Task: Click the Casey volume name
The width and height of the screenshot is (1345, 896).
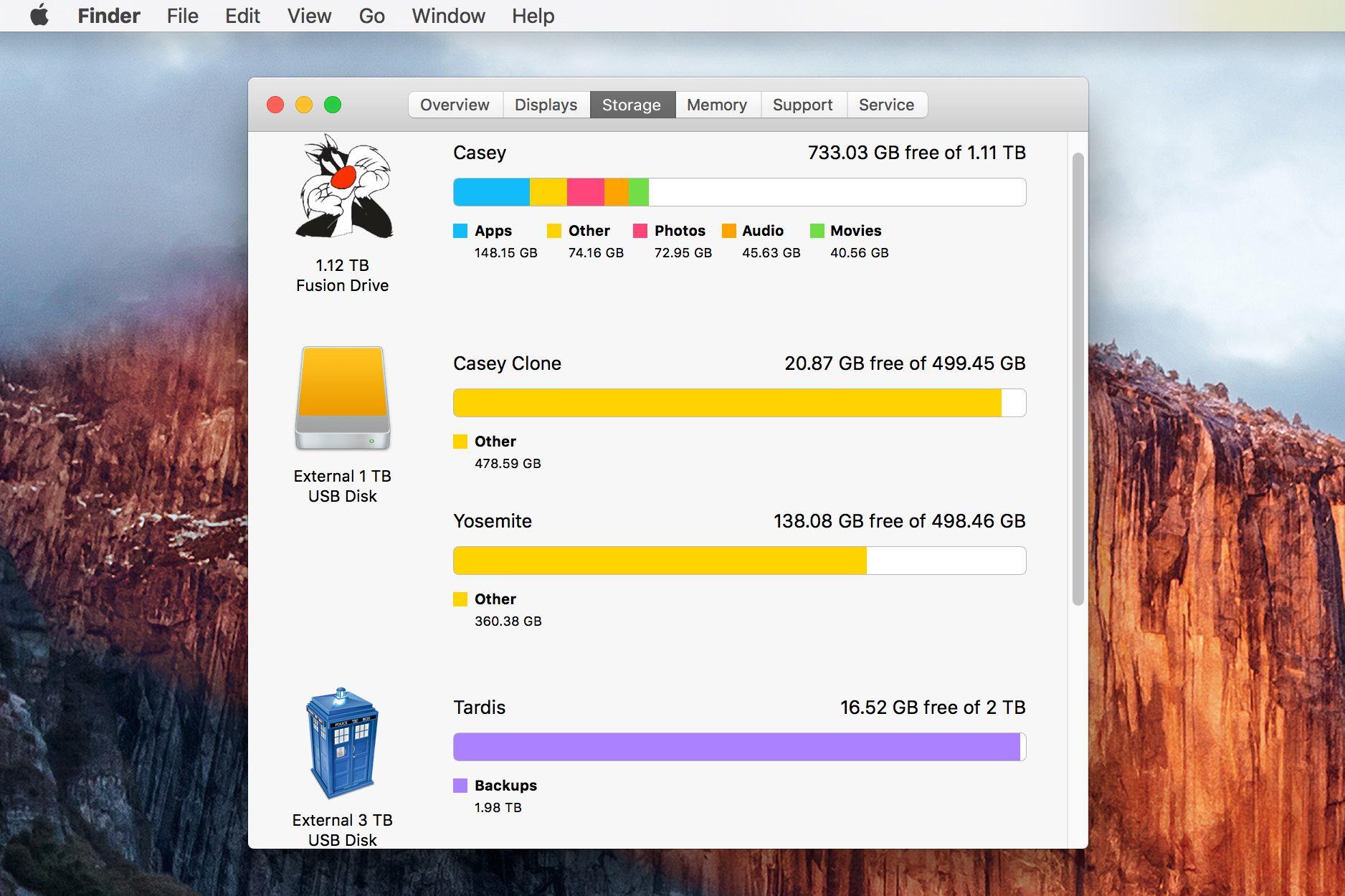Action: (480, 153)
